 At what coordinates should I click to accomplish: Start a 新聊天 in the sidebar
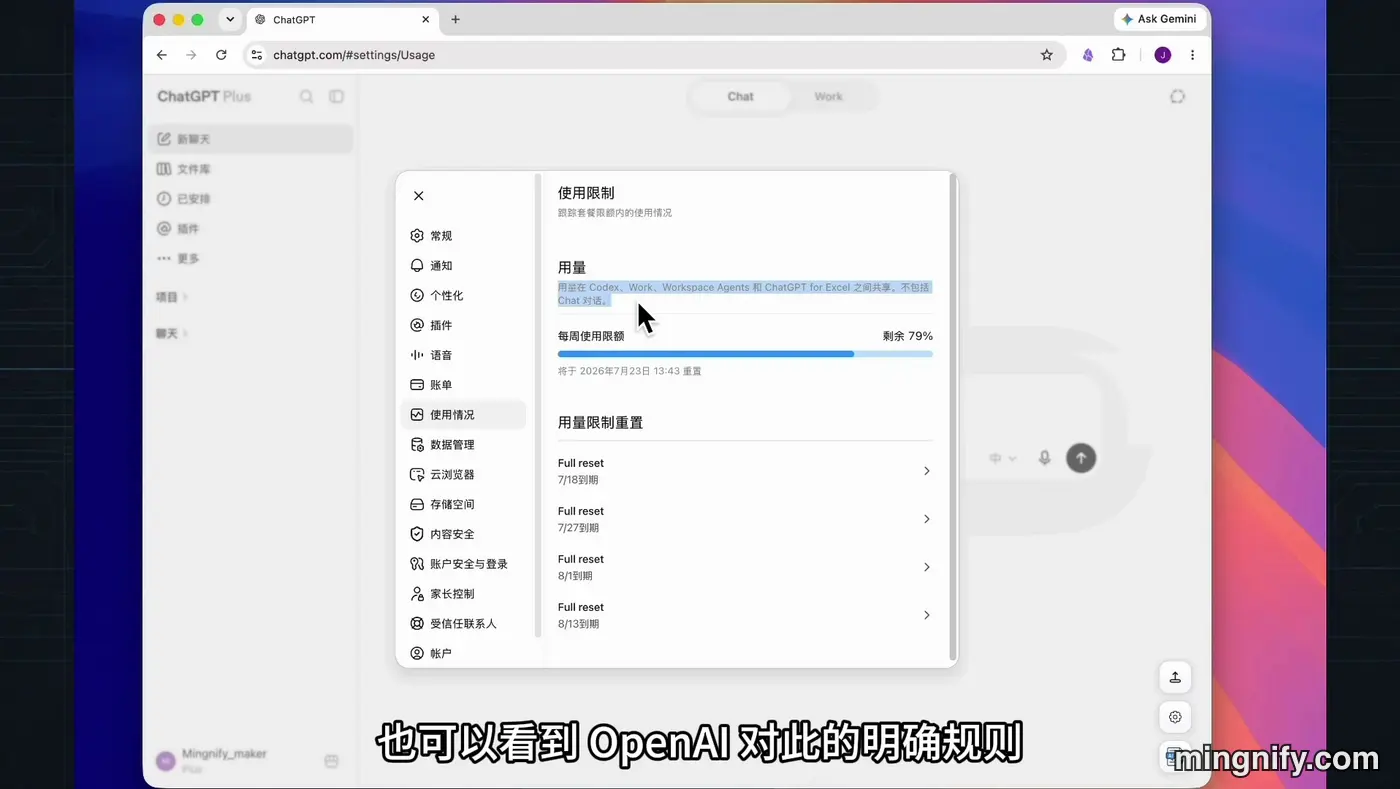pyautogui.click(x=250, y=139)
